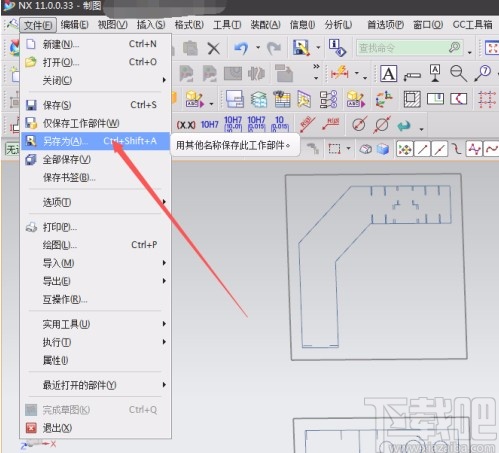Screen dimensions: 499x453
Task: Open dropdown beside dashed selection rectangle
Action: coord(348,148)
